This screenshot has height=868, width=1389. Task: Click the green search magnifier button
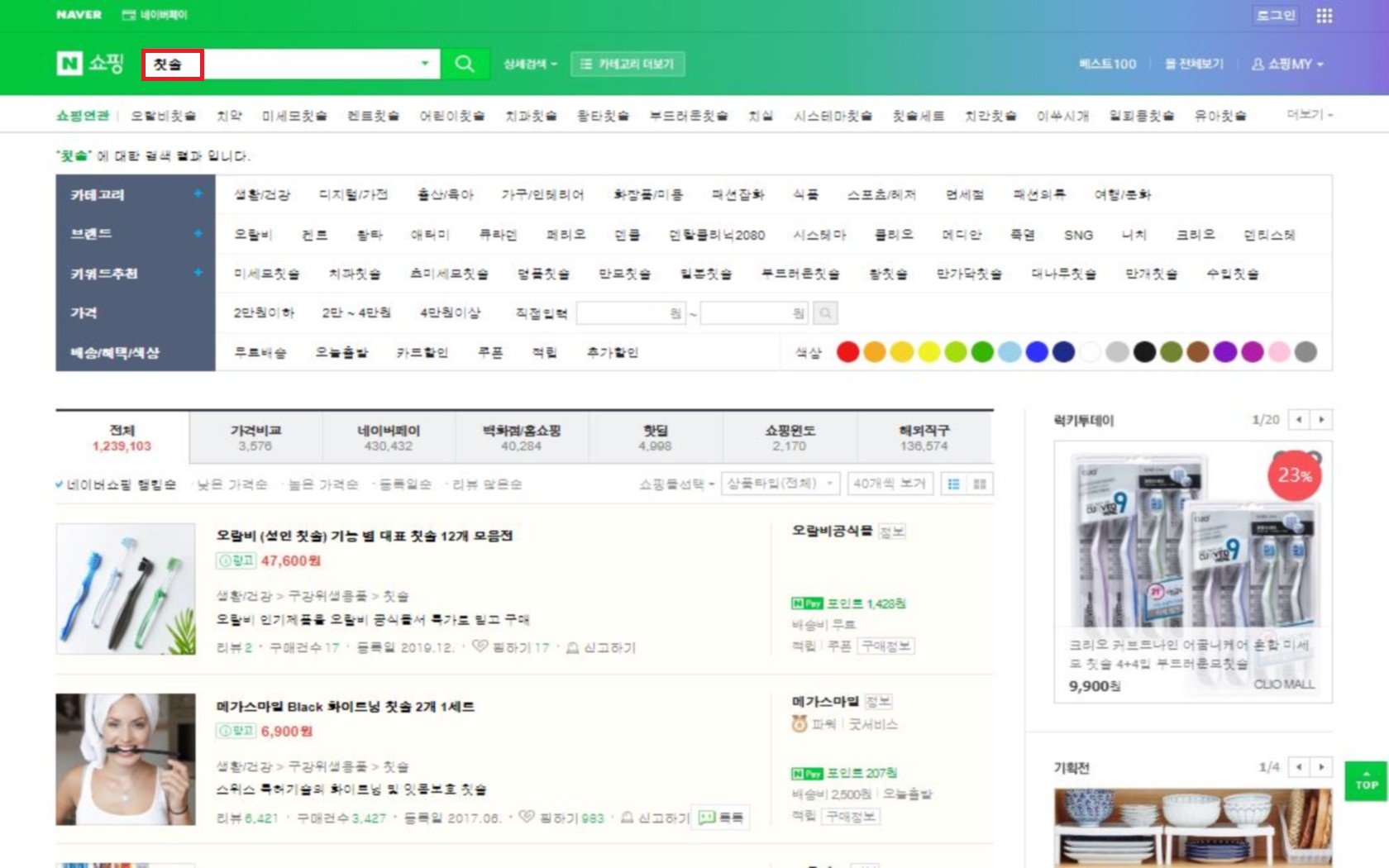[464, 64]
